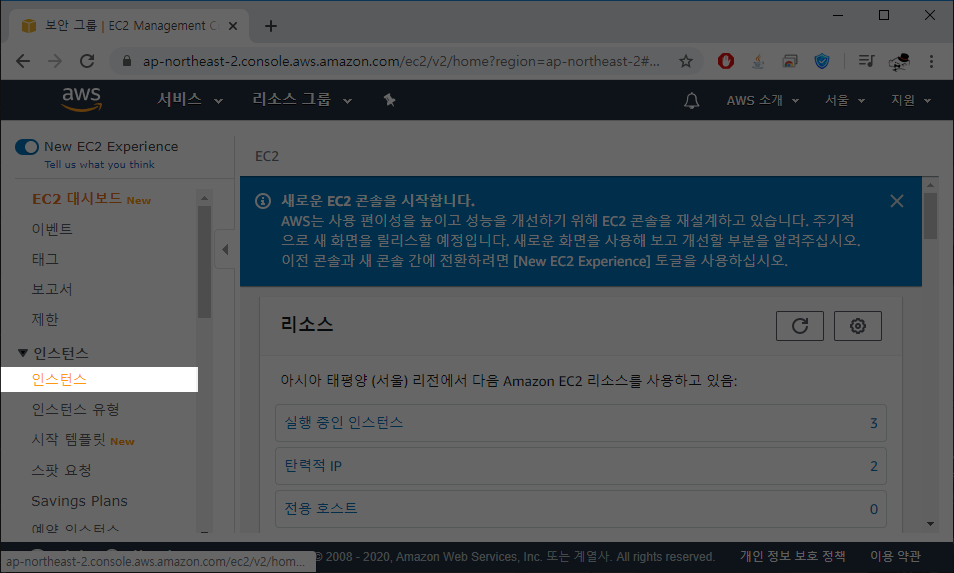
Task: Click the red Opera-style extension icon
Action: [725, 61]
